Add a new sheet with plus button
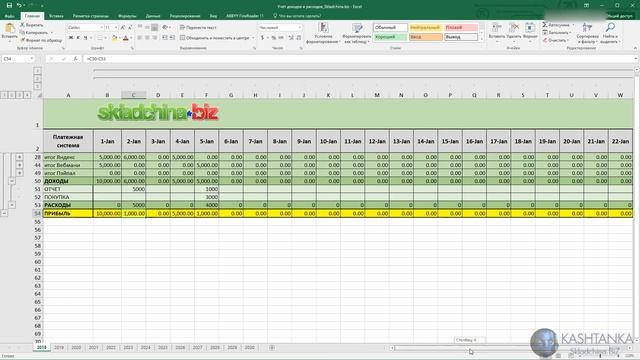The width and height of the screenshot is (640, 360). pyautogui.click(x=272, y=347)
